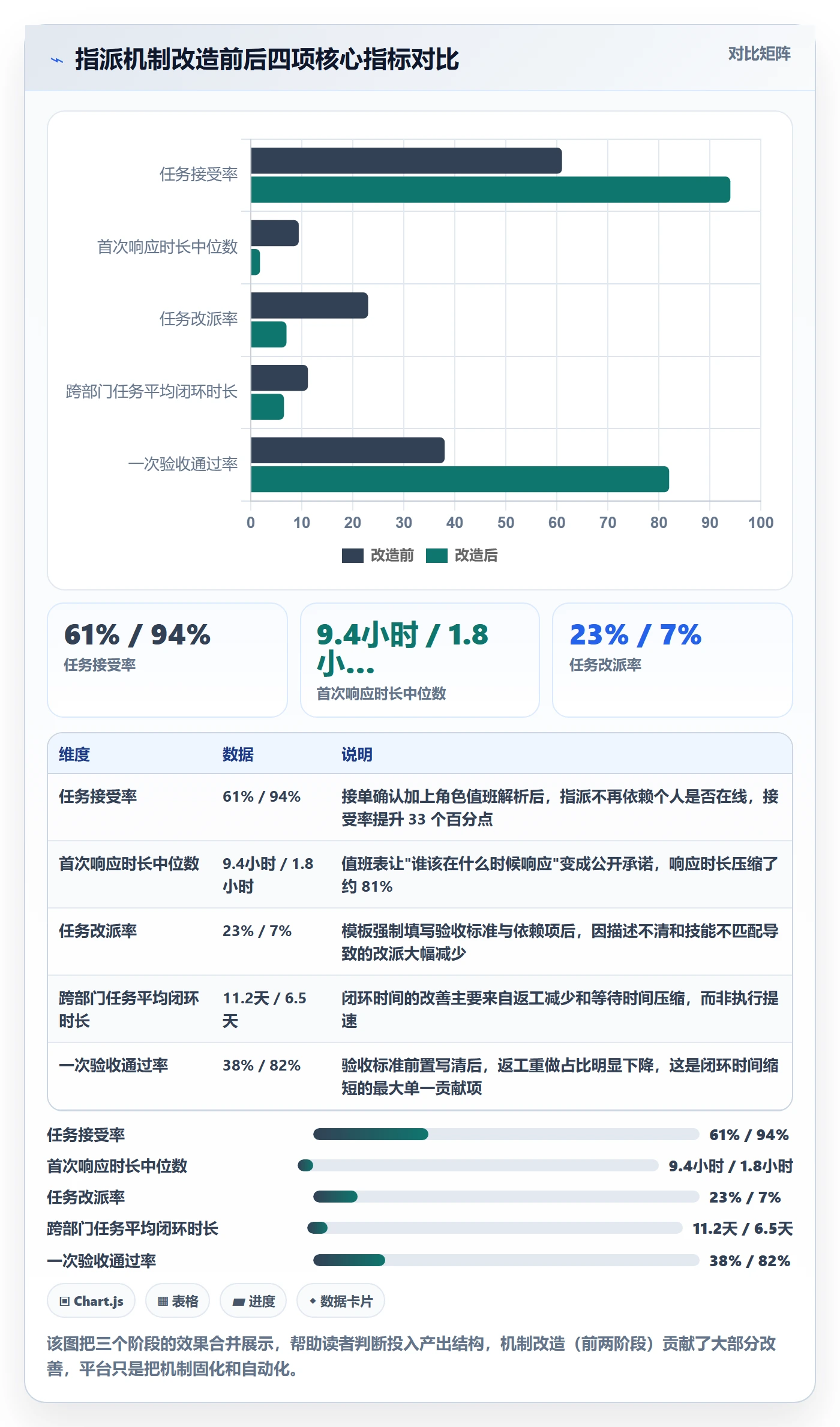Click the 数据卡片 tag chip
This screenshot has height=1427, width=840.
341,1301
